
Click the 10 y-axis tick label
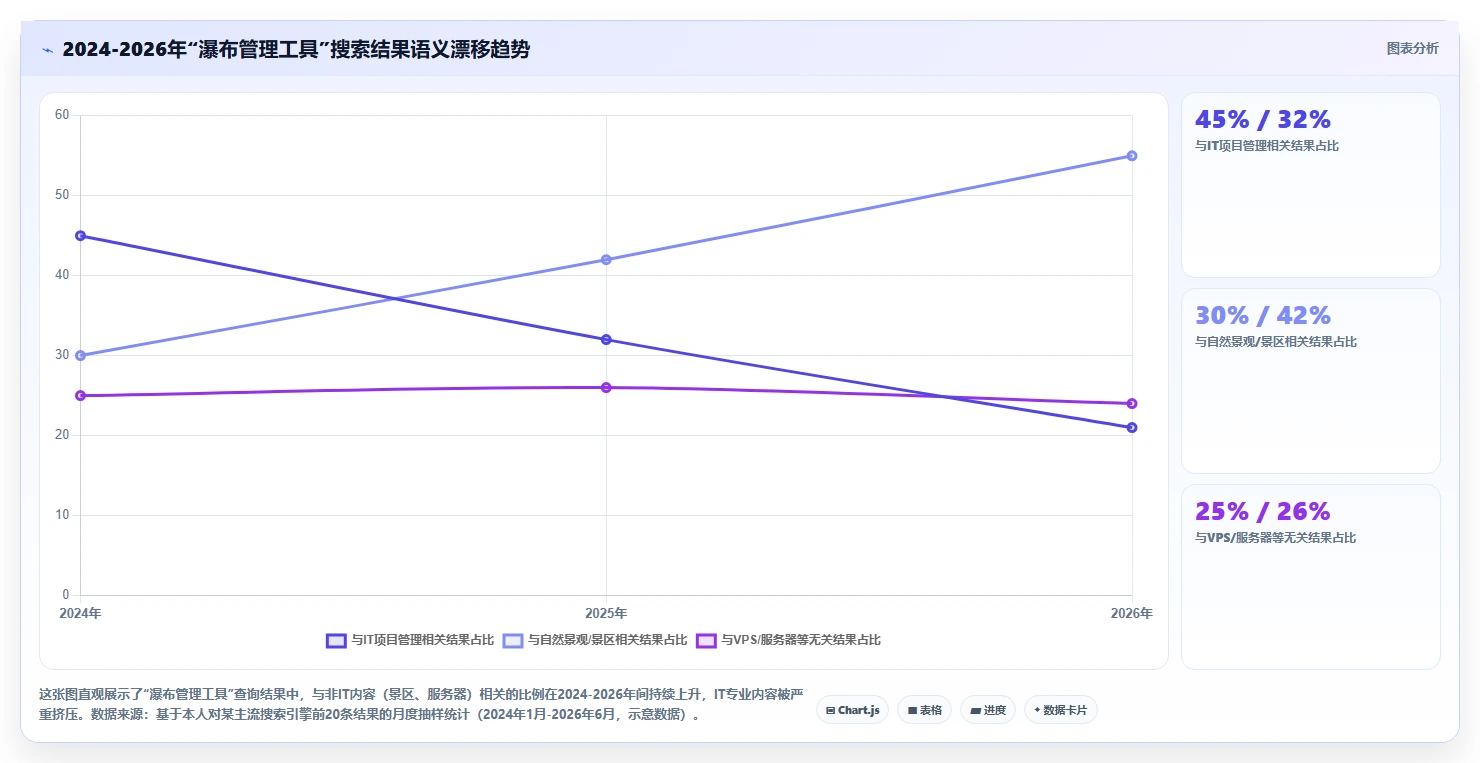[x=62, y=515]
